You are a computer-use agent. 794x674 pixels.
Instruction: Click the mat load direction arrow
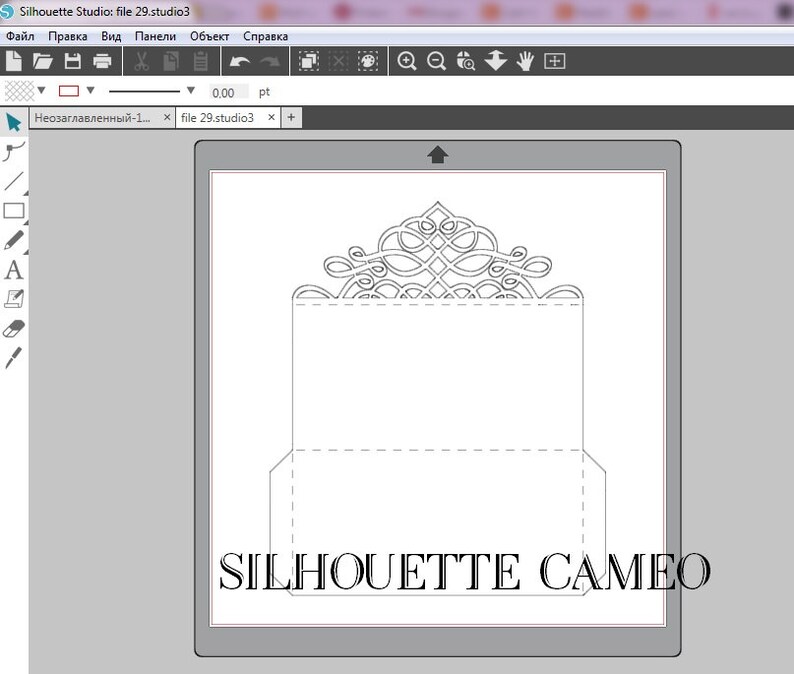coord(438,154)
